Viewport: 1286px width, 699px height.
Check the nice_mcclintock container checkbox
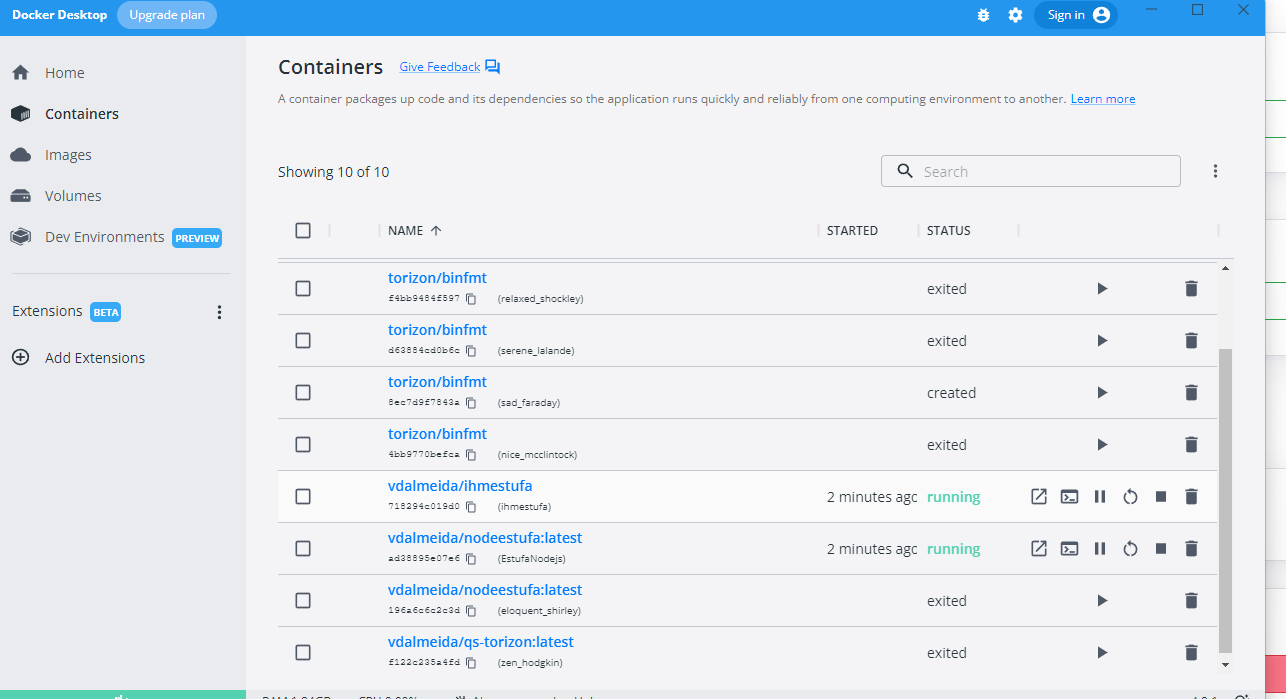coord(303,444)
